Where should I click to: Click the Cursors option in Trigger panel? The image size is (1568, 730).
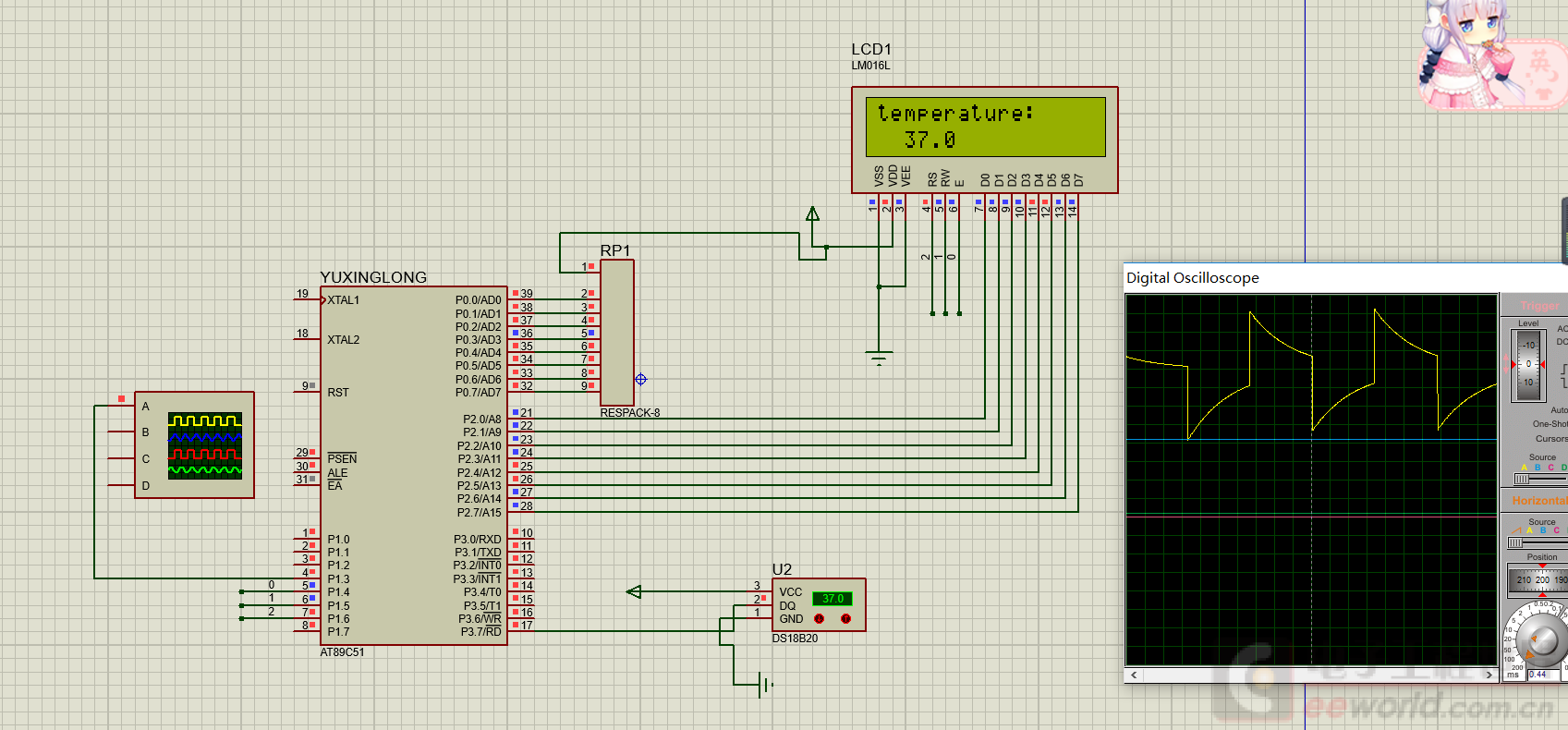pyautogui.click(x=1551, y=439)
